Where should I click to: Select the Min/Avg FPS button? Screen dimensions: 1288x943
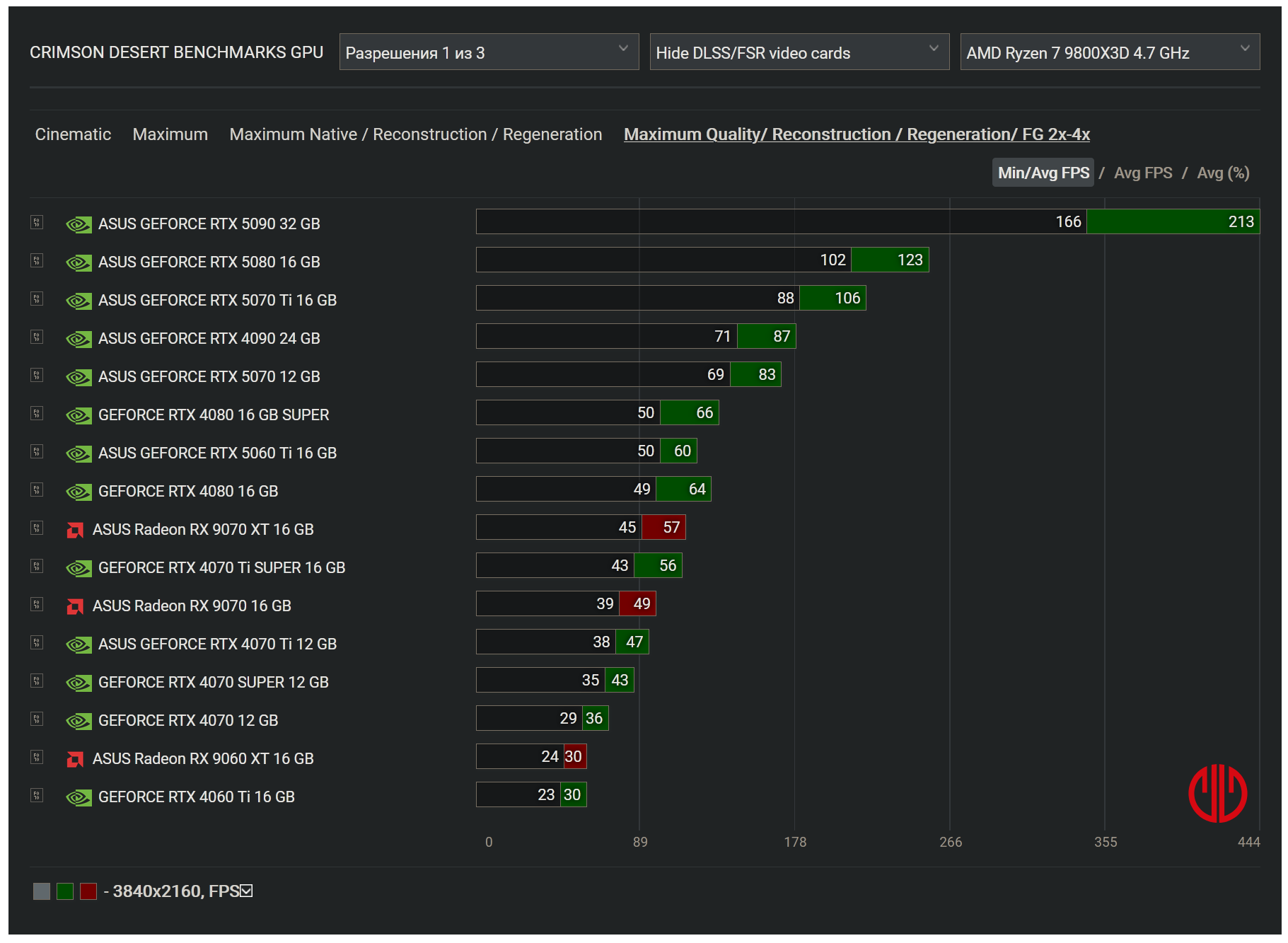[x=1043, y=173]
